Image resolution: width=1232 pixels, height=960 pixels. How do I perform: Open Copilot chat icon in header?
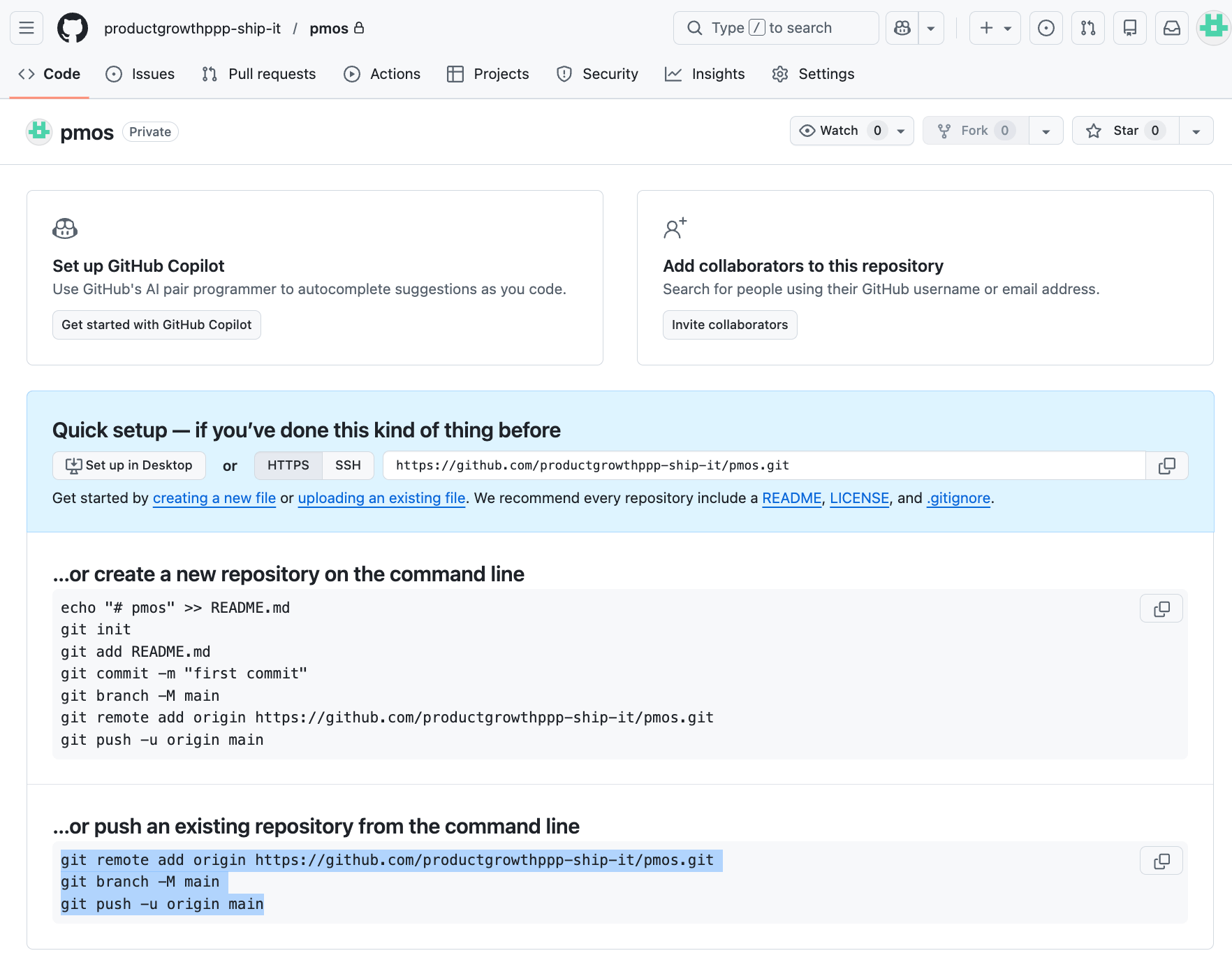(x=902, y=28)
